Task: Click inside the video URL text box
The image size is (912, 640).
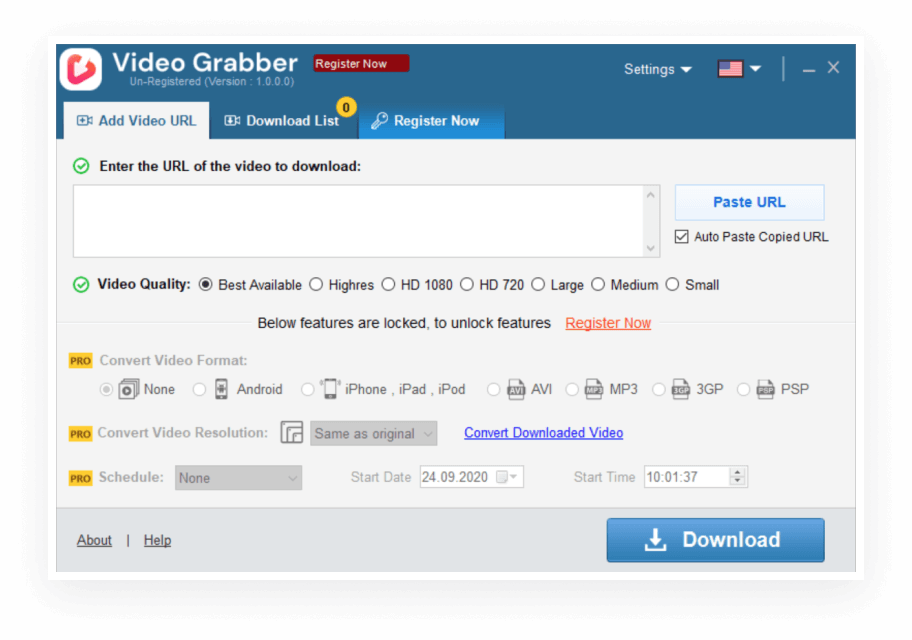Action: pyautogui.click(x=358, y=221)
